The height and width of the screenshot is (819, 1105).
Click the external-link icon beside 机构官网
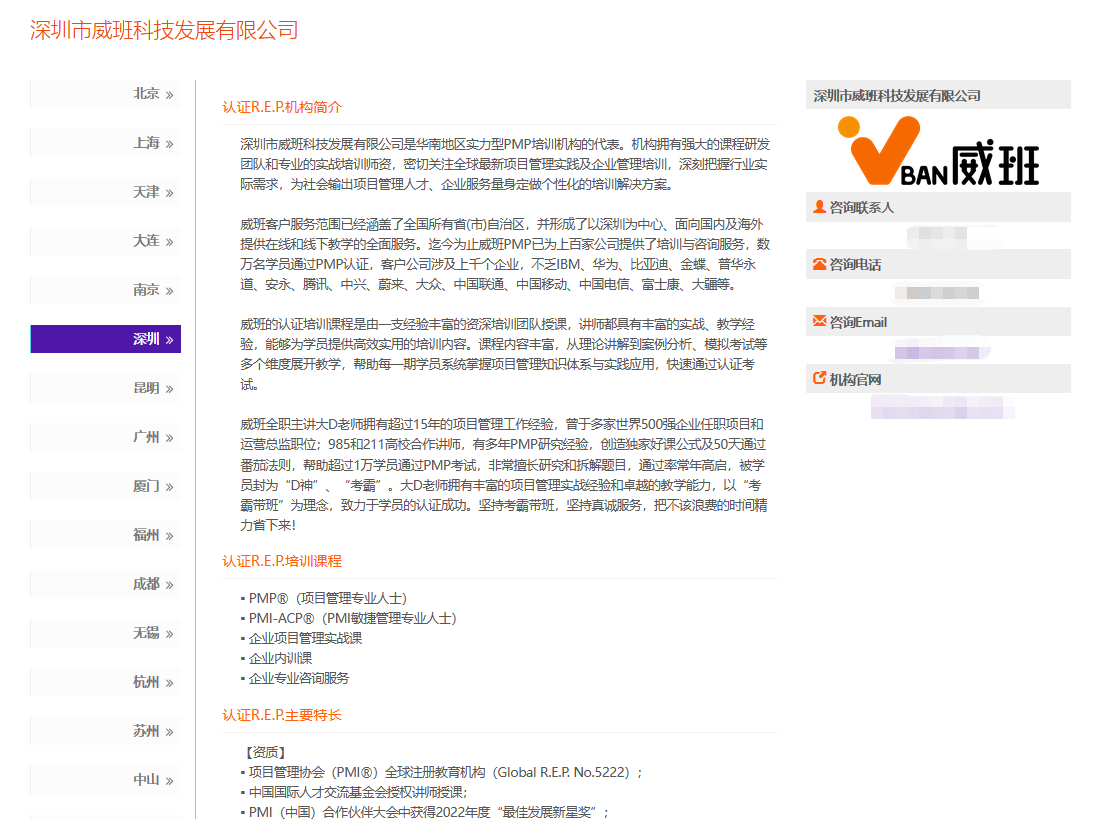819,378
